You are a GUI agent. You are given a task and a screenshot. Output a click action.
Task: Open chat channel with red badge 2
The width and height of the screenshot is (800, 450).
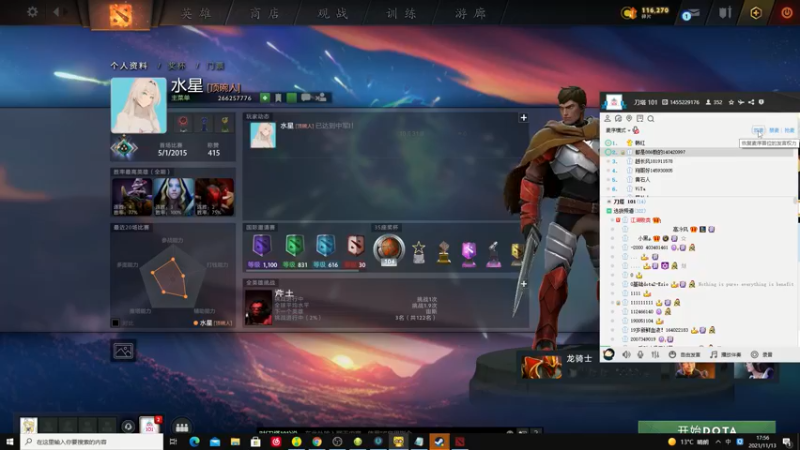[150, 426]
